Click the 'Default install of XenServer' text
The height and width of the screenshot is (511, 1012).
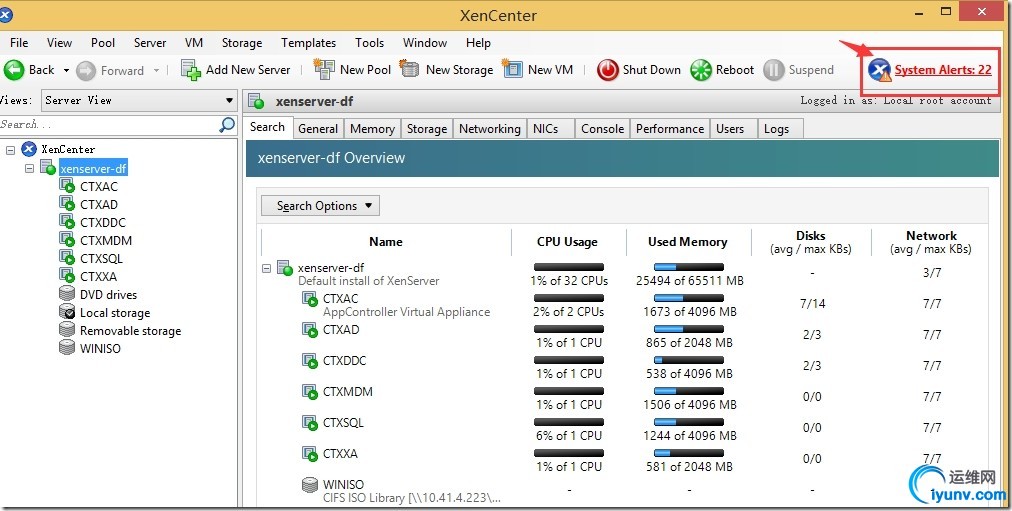point(369,281)
